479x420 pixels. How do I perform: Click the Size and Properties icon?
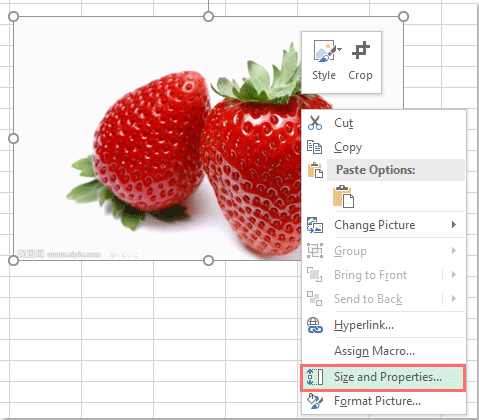click(x=315, y=377)
